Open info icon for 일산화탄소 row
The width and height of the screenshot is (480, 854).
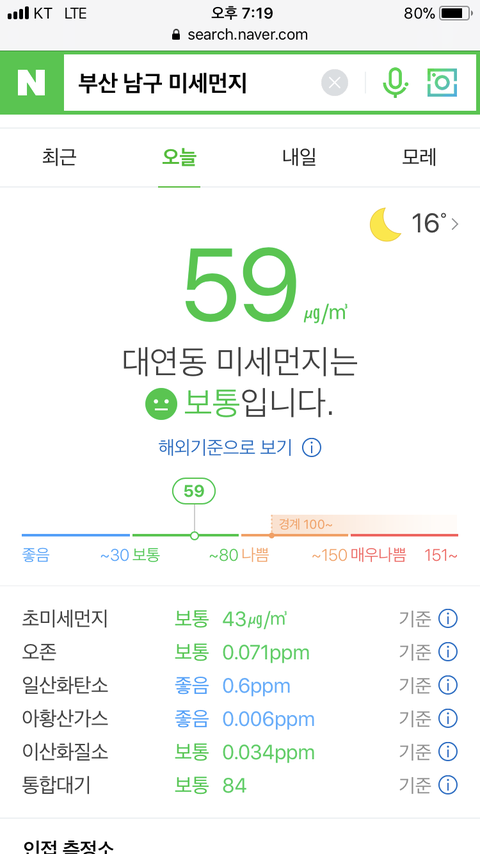click(x=448, y=685)
